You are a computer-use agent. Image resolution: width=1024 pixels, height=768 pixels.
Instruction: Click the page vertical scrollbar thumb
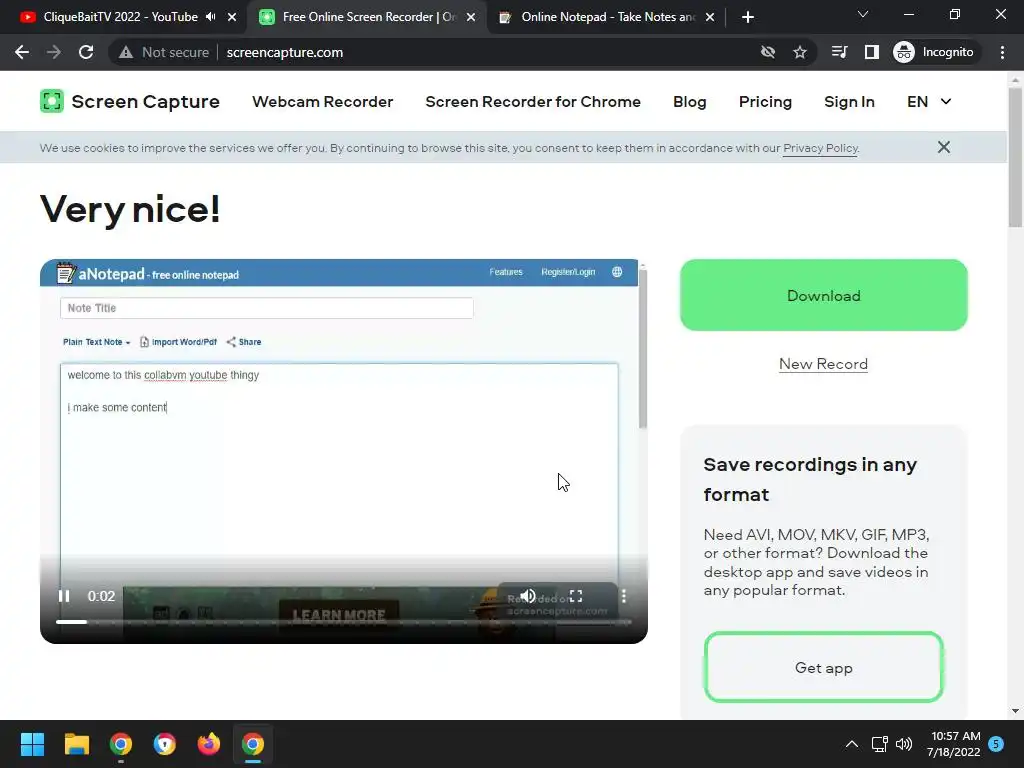click(1015, 157)
